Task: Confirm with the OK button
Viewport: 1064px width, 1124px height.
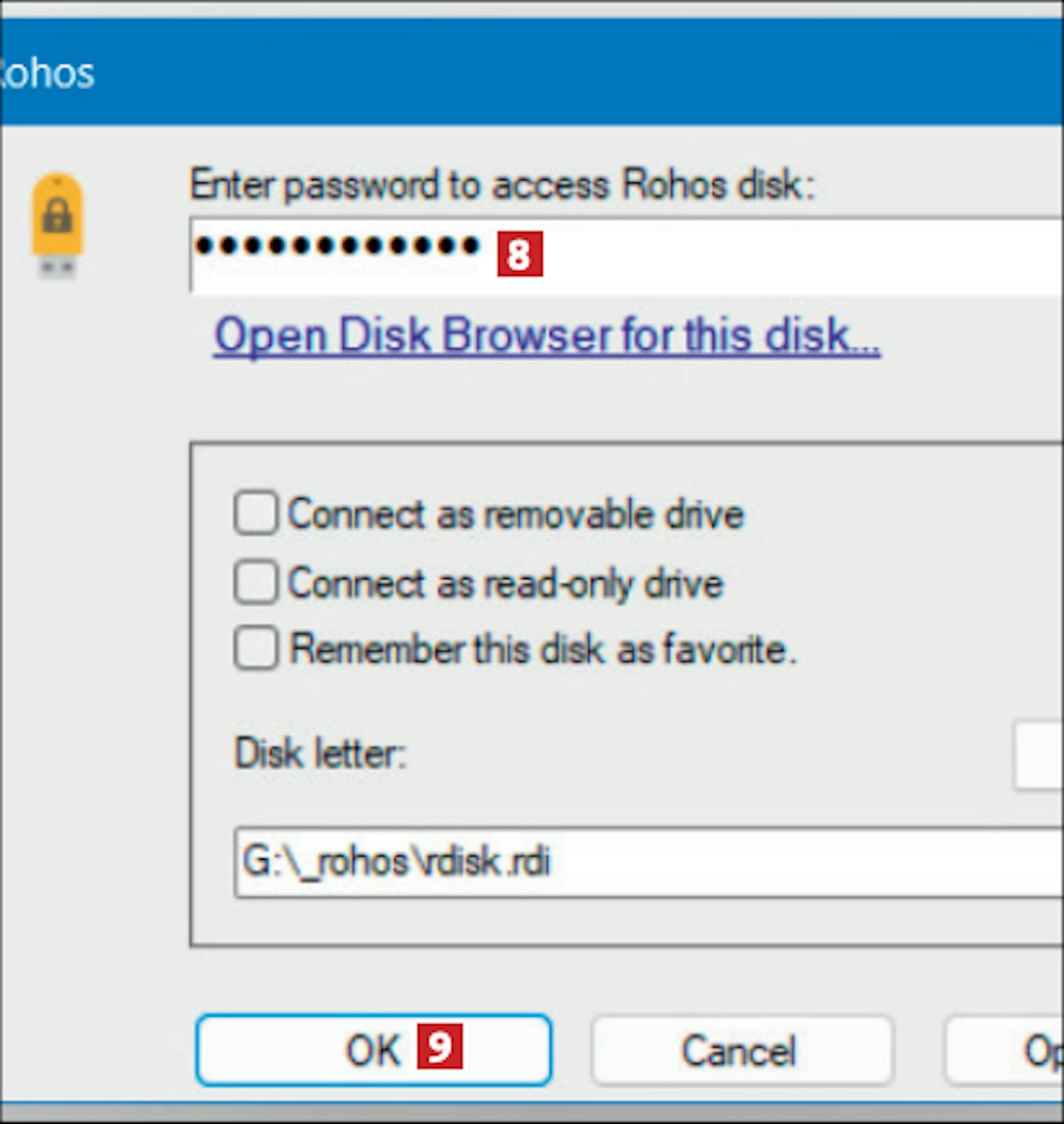Action: tap(374, 1050)
